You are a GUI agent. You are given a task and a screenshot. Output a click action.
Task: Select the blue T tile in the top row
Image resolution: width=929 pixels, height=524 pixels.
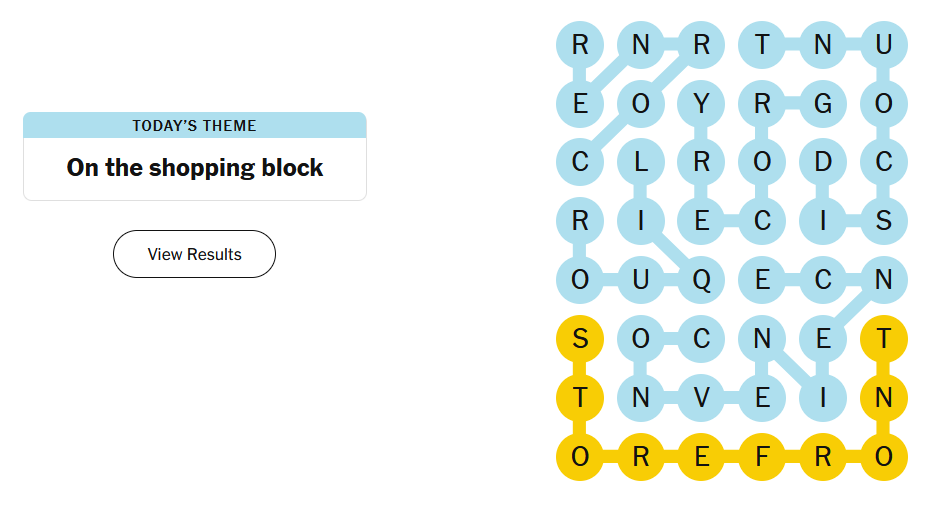(762, 44)
